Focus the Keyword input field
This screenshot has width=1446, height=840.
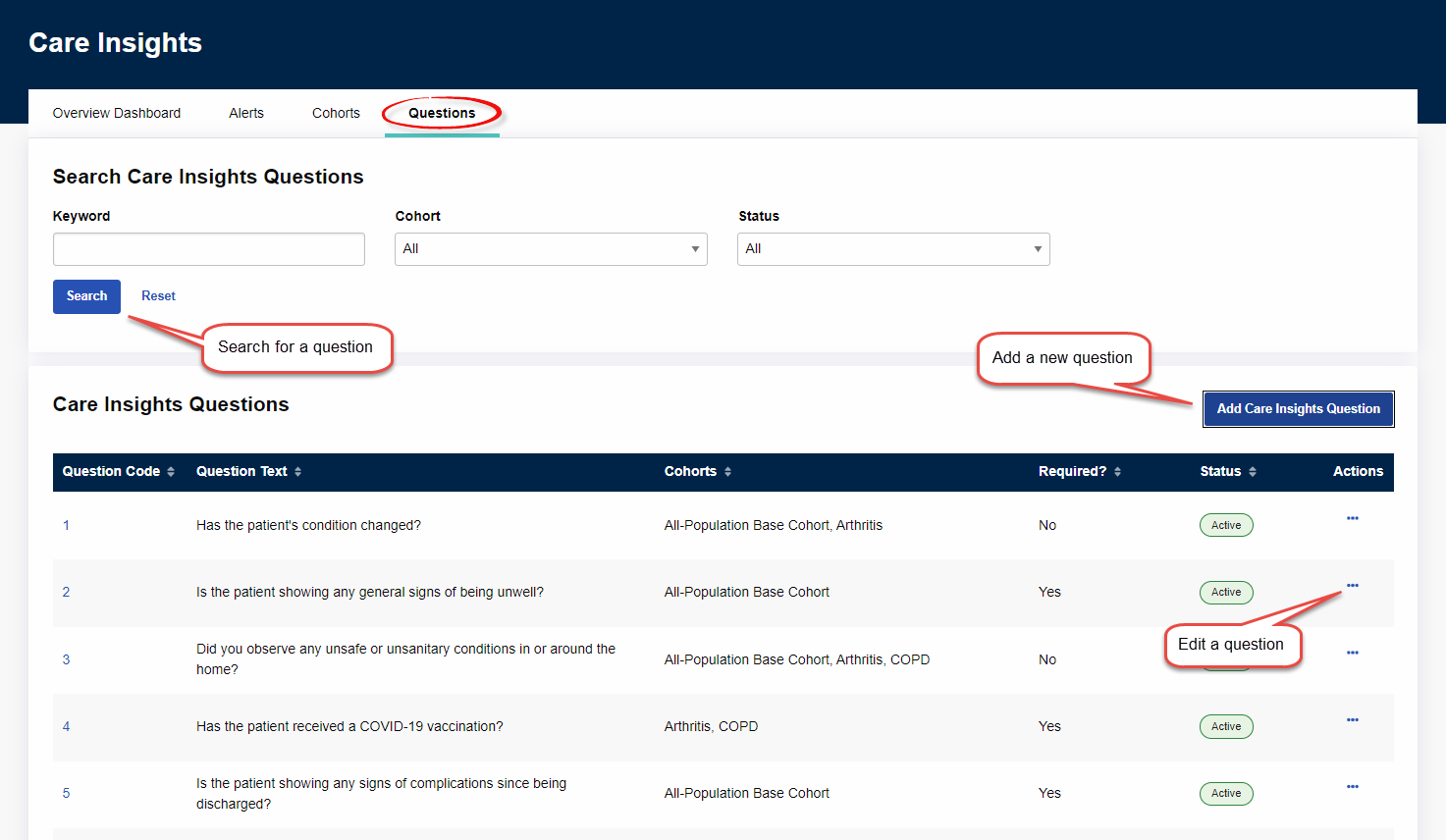[x=209, y=249]
